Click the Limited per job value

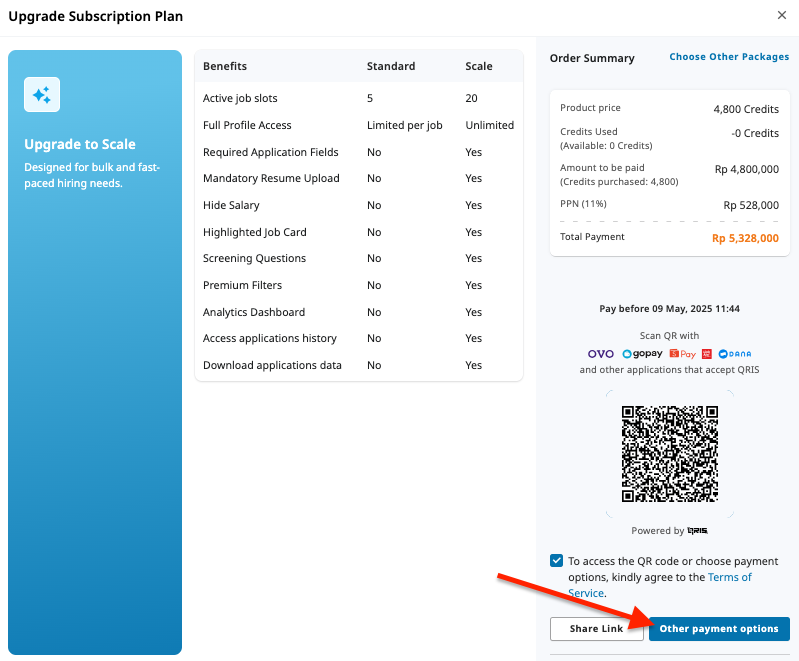405,125
